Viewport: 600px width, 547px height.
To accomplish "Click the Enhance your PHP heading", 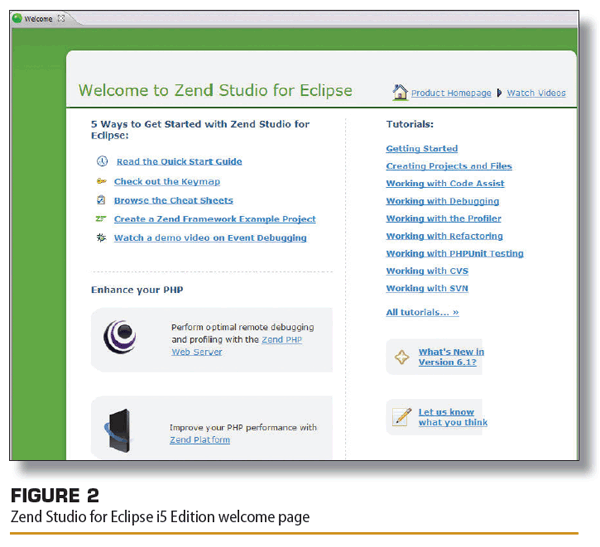I will click(137, 290).
